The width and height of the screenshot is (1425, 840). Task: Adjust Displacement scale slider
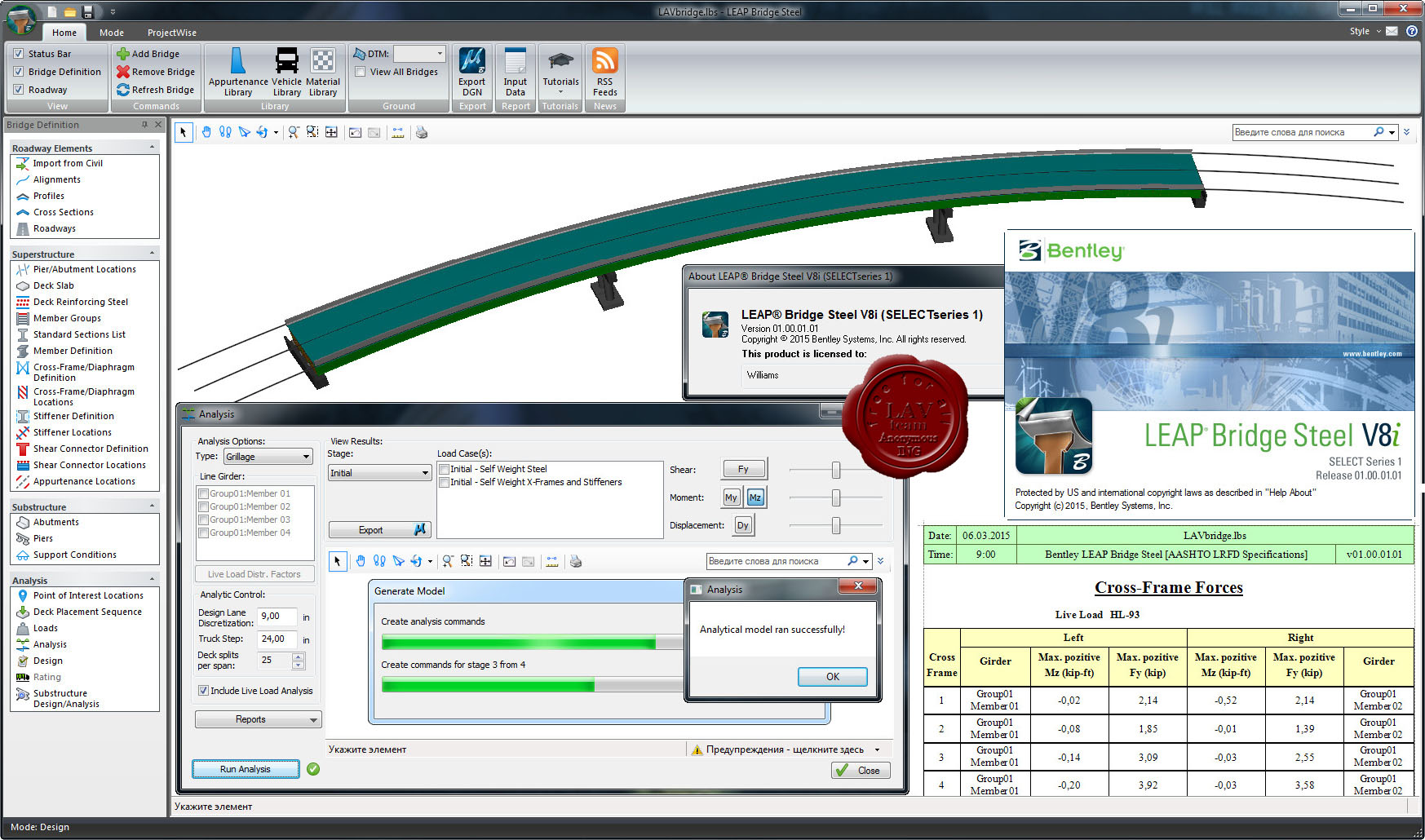[836, 525]
